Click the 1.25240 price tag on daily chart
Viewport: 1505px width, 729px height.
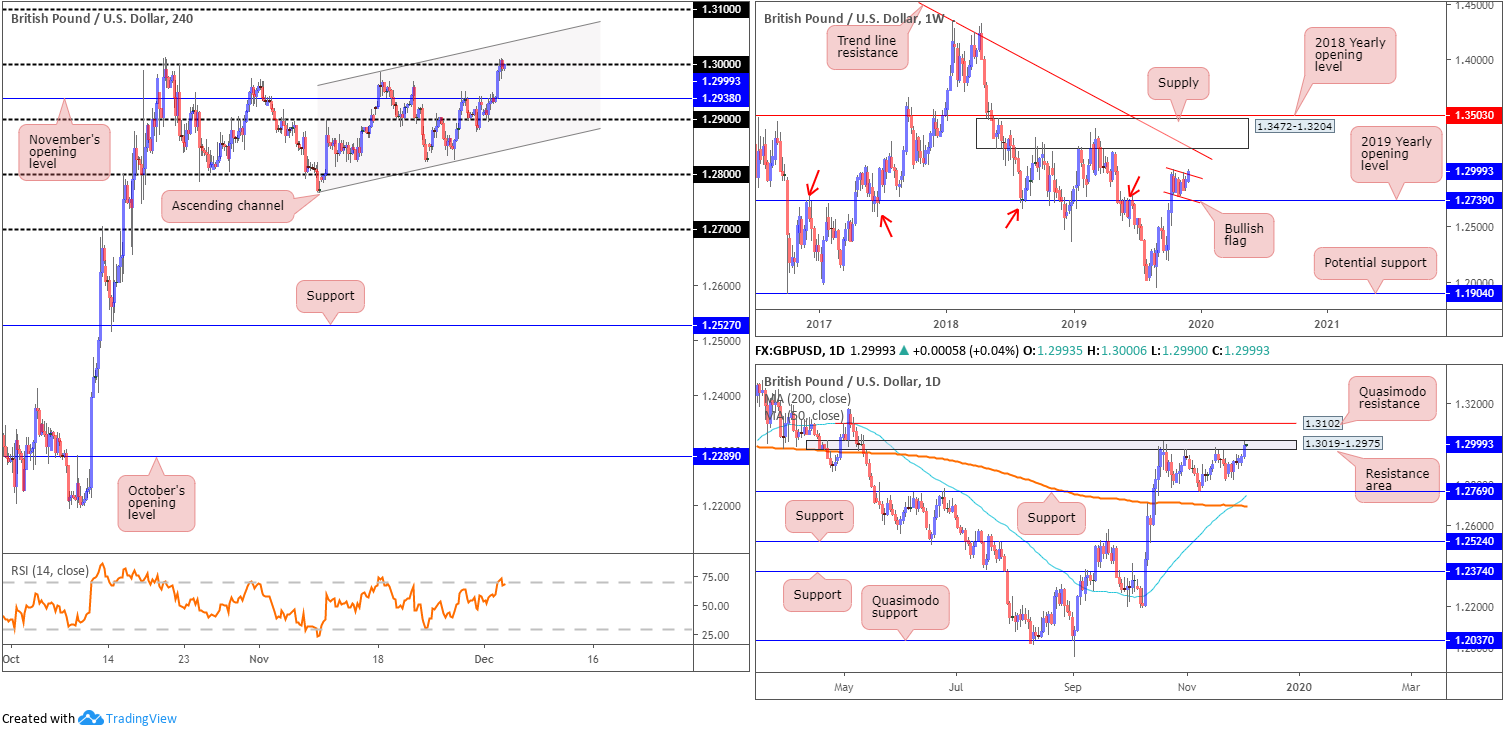(x=1474, y=542)
